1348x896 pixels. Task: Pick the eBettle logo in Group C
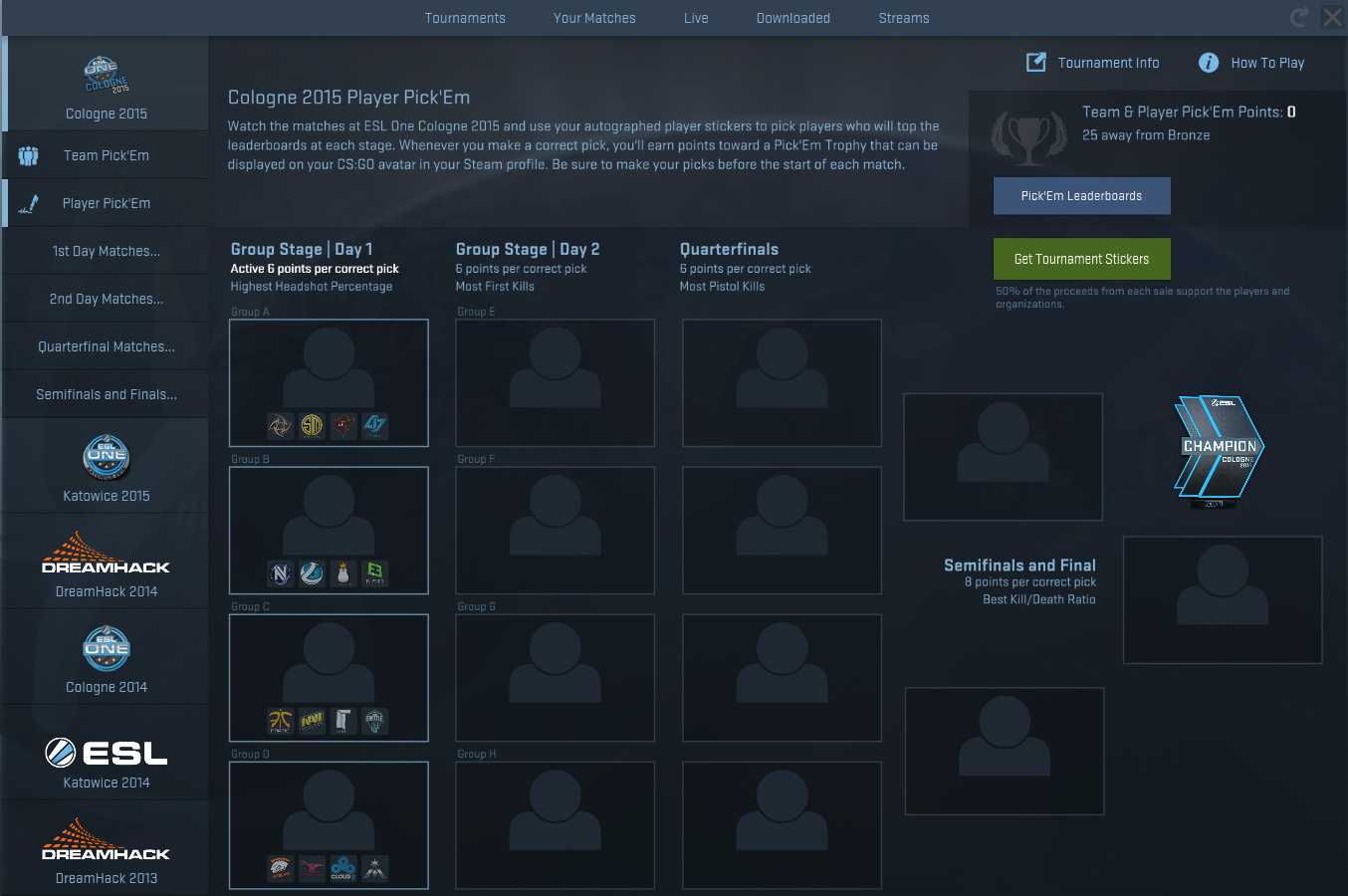tap(375, 721)
